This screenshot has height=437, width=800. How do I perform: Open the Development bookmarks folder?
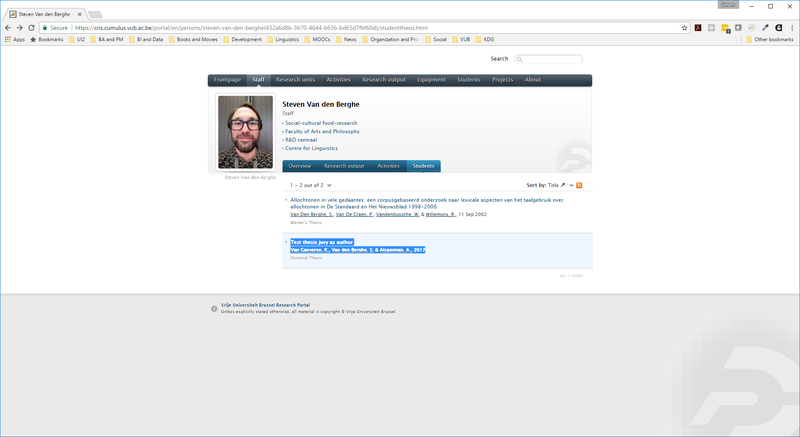(242, 39)
